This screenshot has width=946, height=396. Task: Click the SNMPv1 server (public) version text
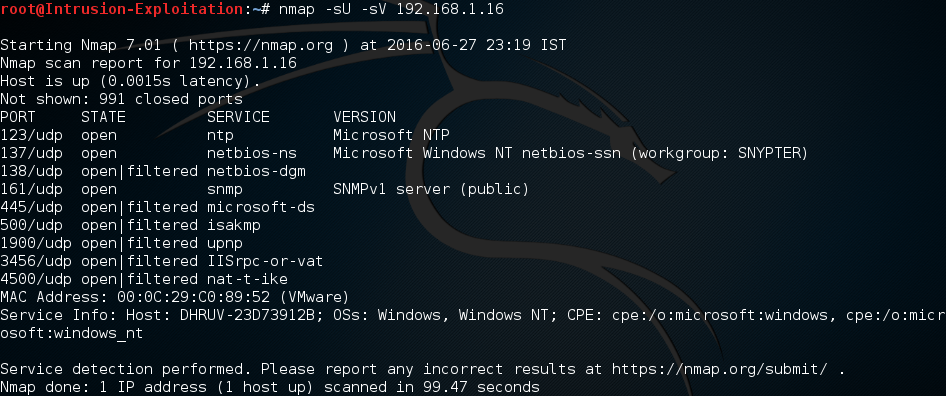(x=431, y=189)
